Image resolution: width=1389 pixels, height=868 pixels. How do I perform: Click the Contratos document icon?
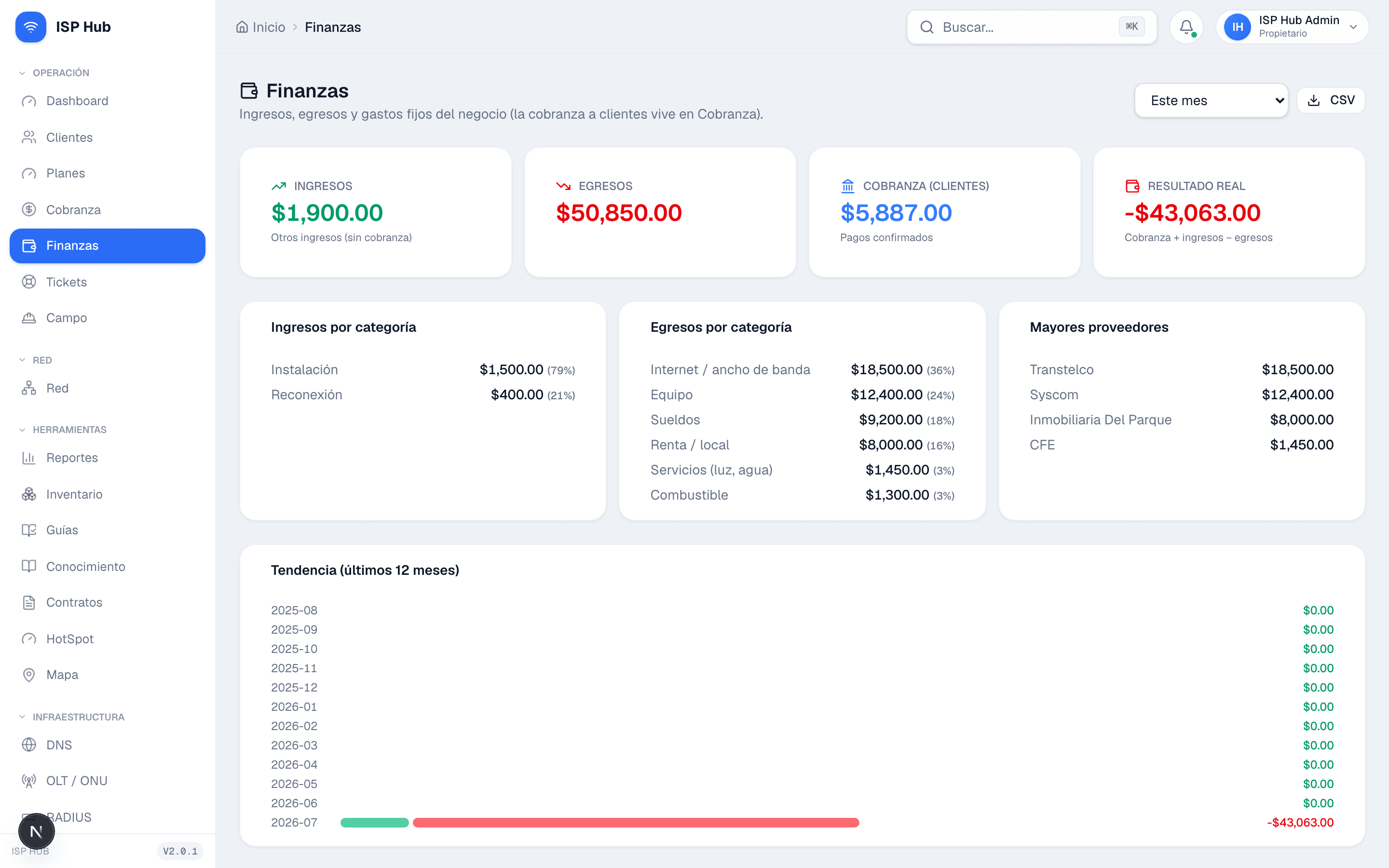pyautogui.click(x=29, y=602)
